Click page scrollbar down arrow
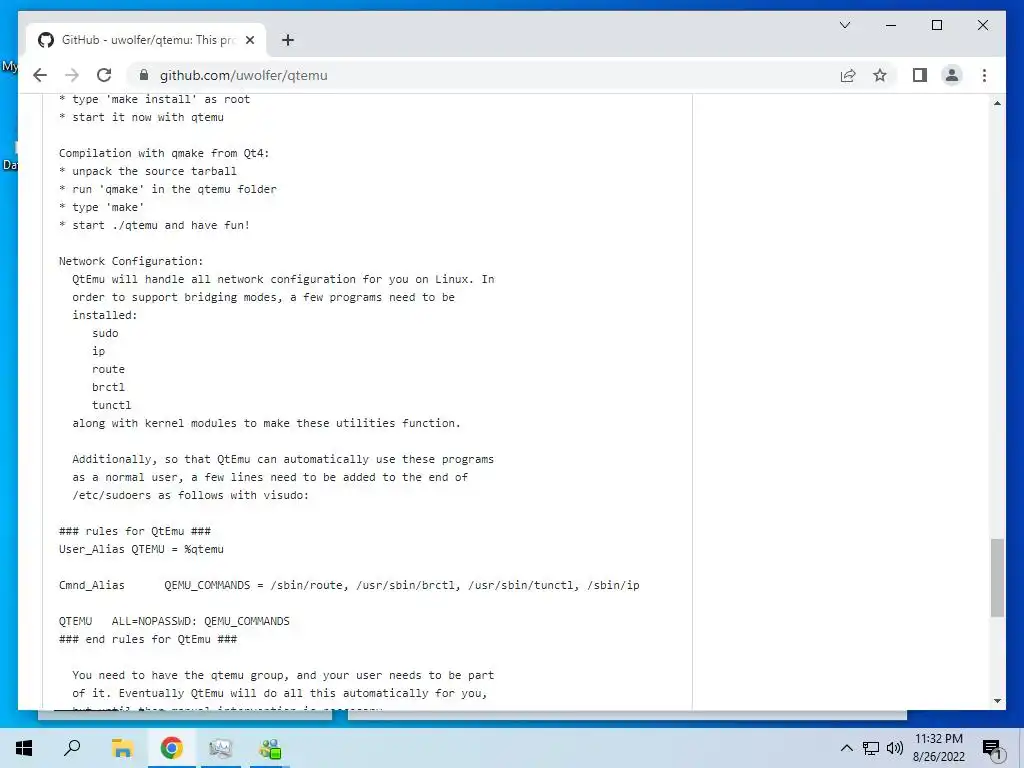The image size is (1024, 768). 997,701
